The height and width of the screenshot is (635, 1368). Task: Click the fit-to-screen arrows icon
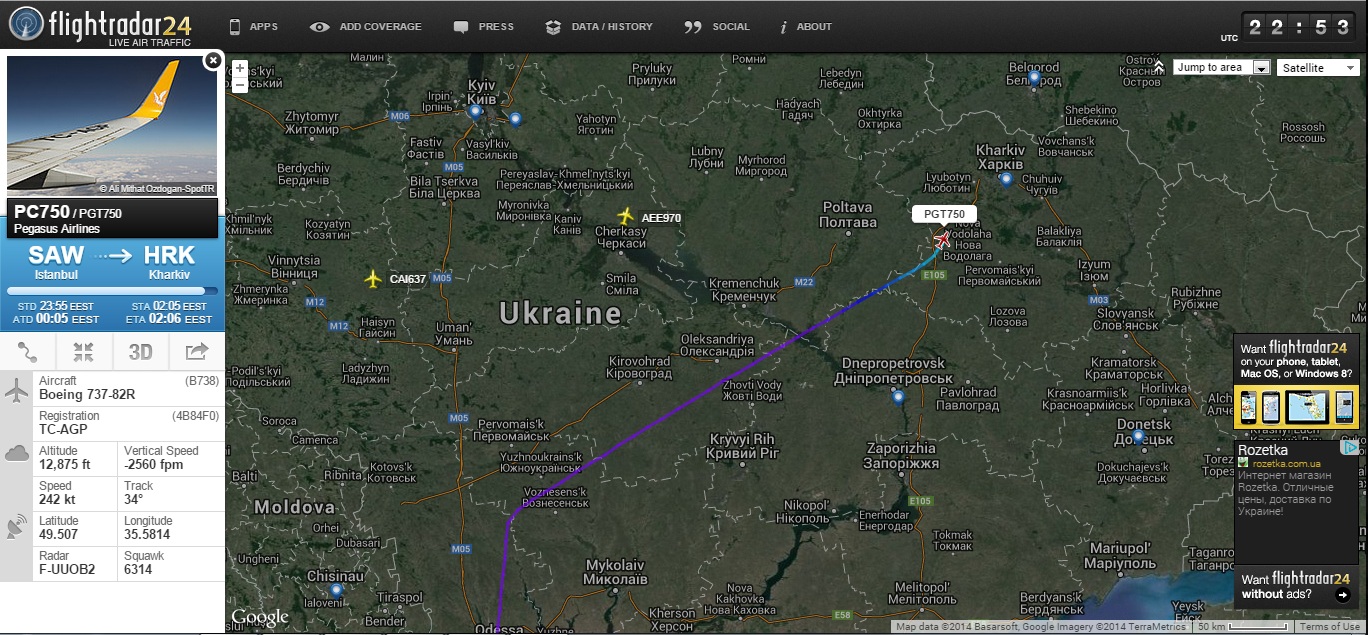pos(84,351)
